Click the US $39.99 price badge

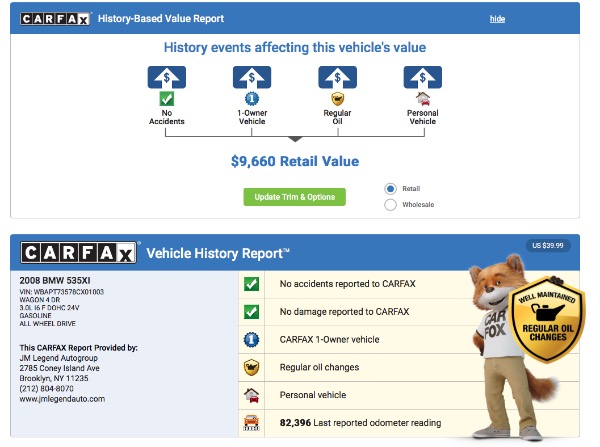[x=548, y=245]
